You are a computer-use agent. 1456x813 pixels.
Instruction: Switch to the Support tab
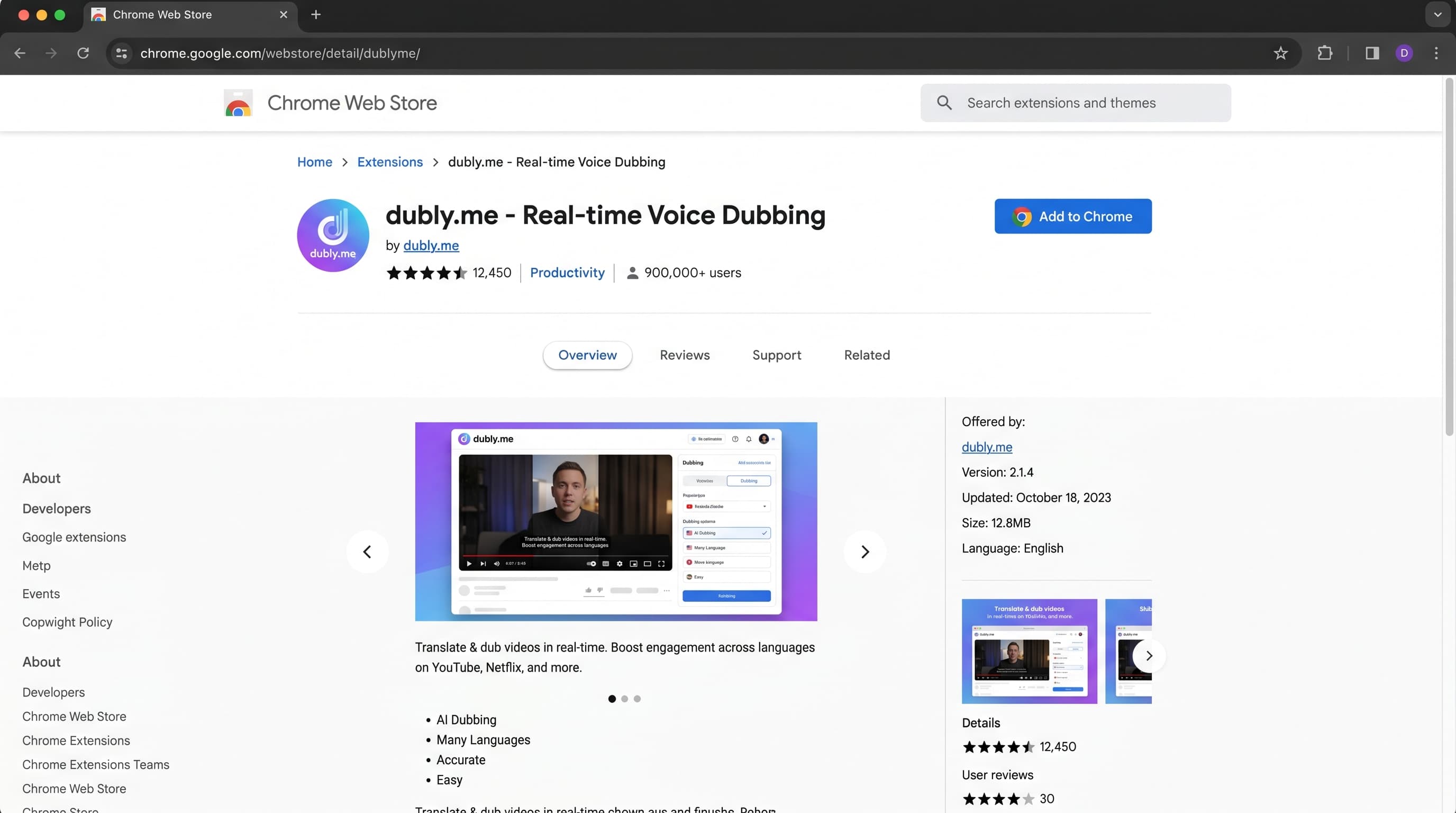(x=777, y=355)
